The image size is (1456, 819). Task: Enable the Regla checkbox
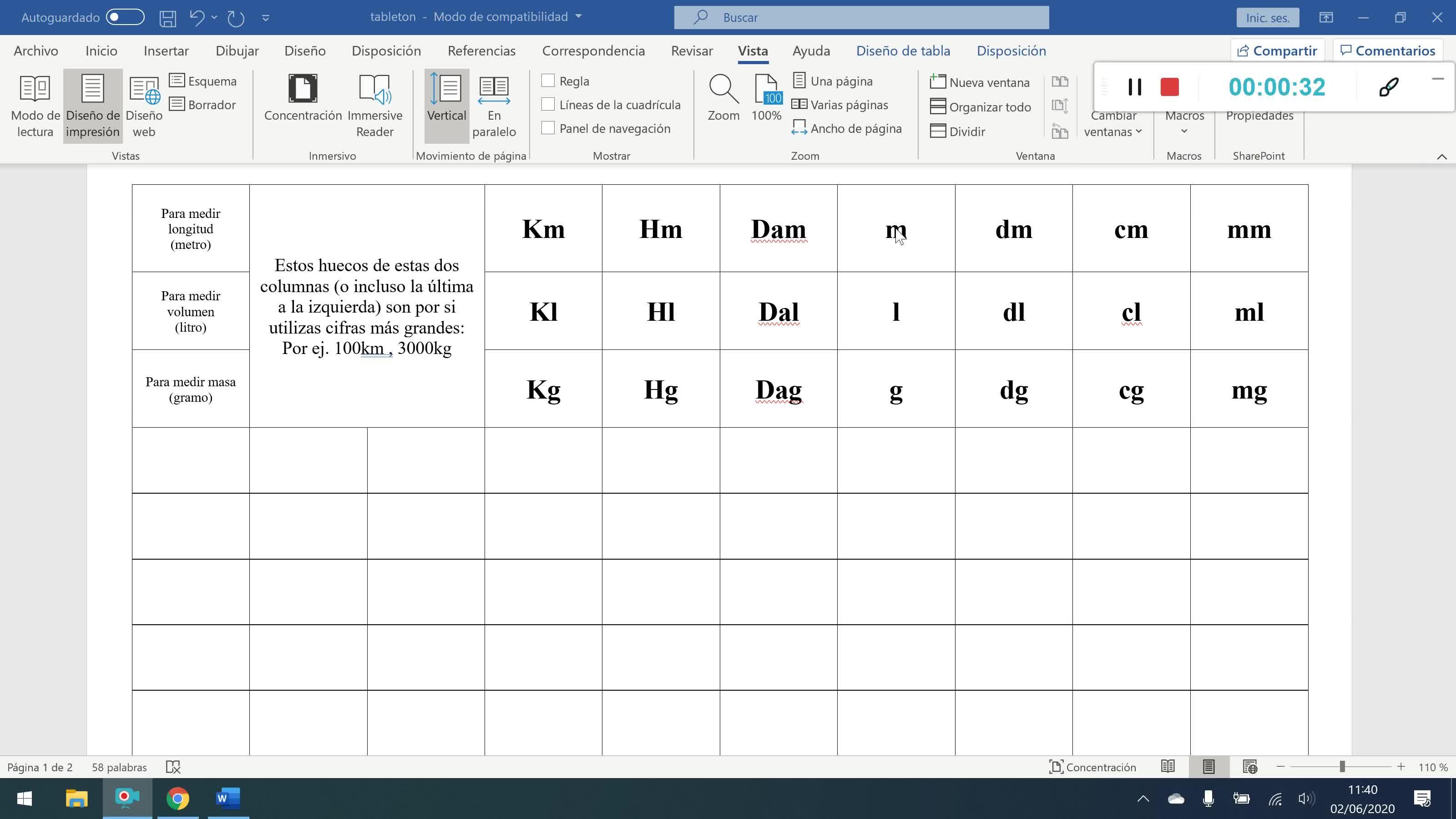point(548,81)
